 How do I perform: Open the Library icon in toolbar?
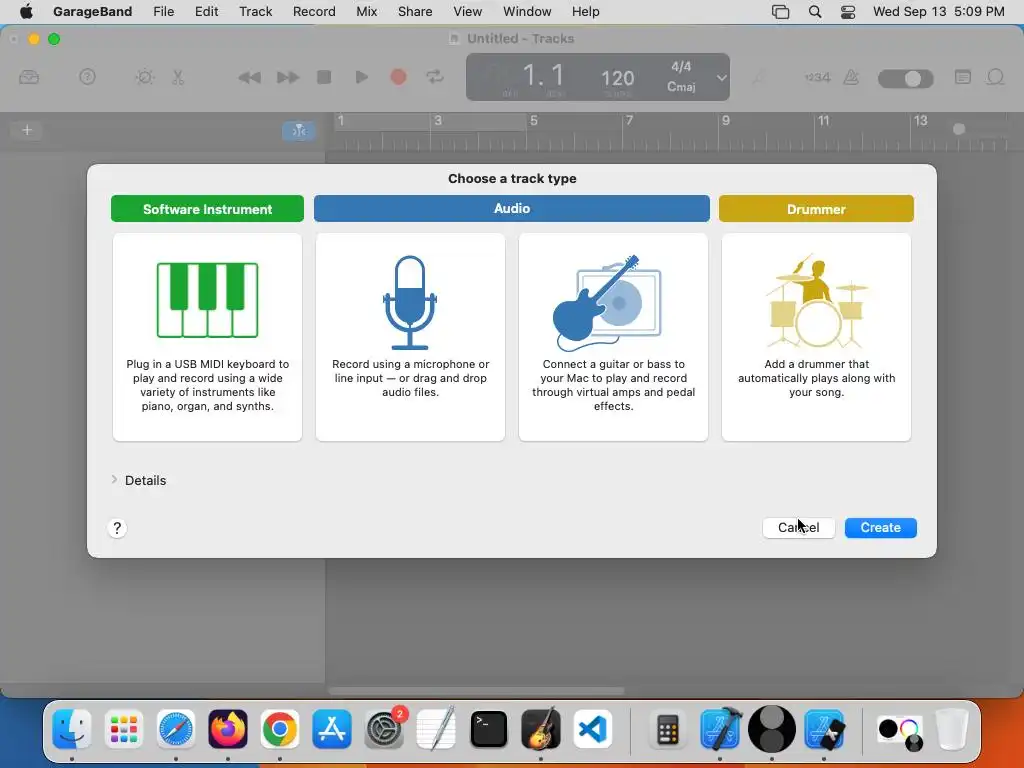(x=29, y=77)
